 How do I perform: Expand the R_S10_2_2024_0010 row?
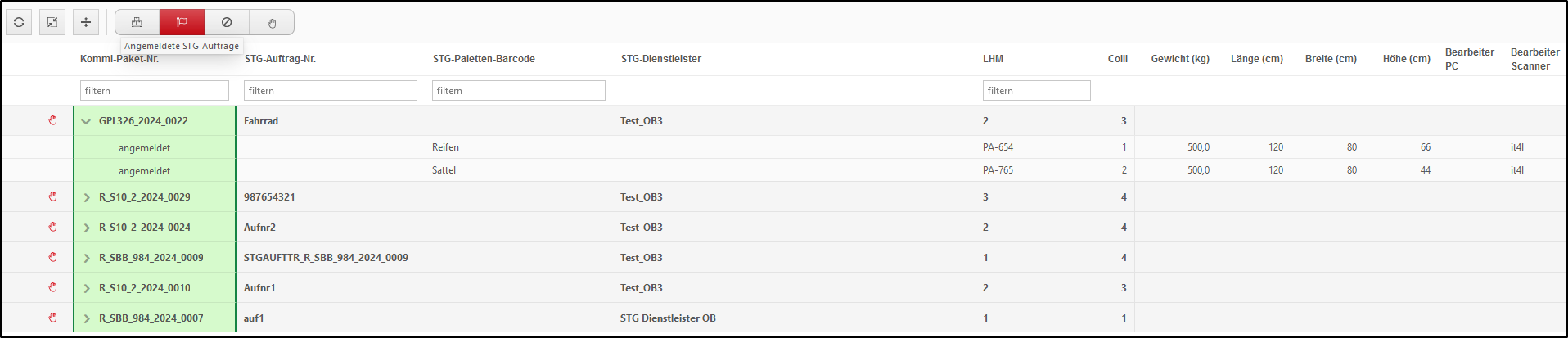click(86, 288)
